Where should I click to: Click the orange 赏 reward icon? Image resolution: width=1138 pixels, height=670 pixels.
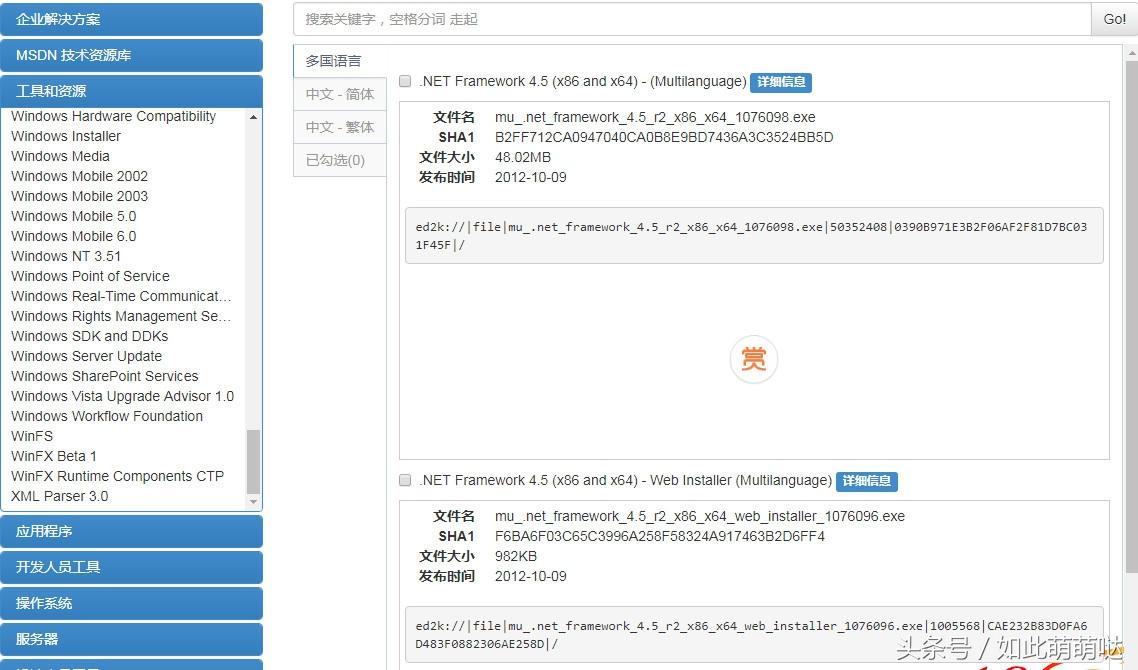click(x=753, y=359)
